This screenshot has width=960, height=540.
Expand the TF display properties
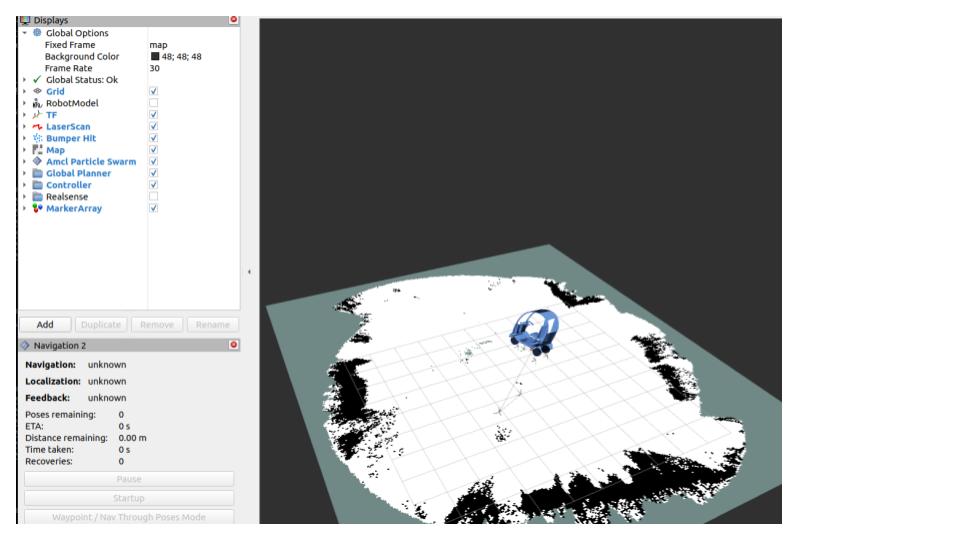[24, 114]
